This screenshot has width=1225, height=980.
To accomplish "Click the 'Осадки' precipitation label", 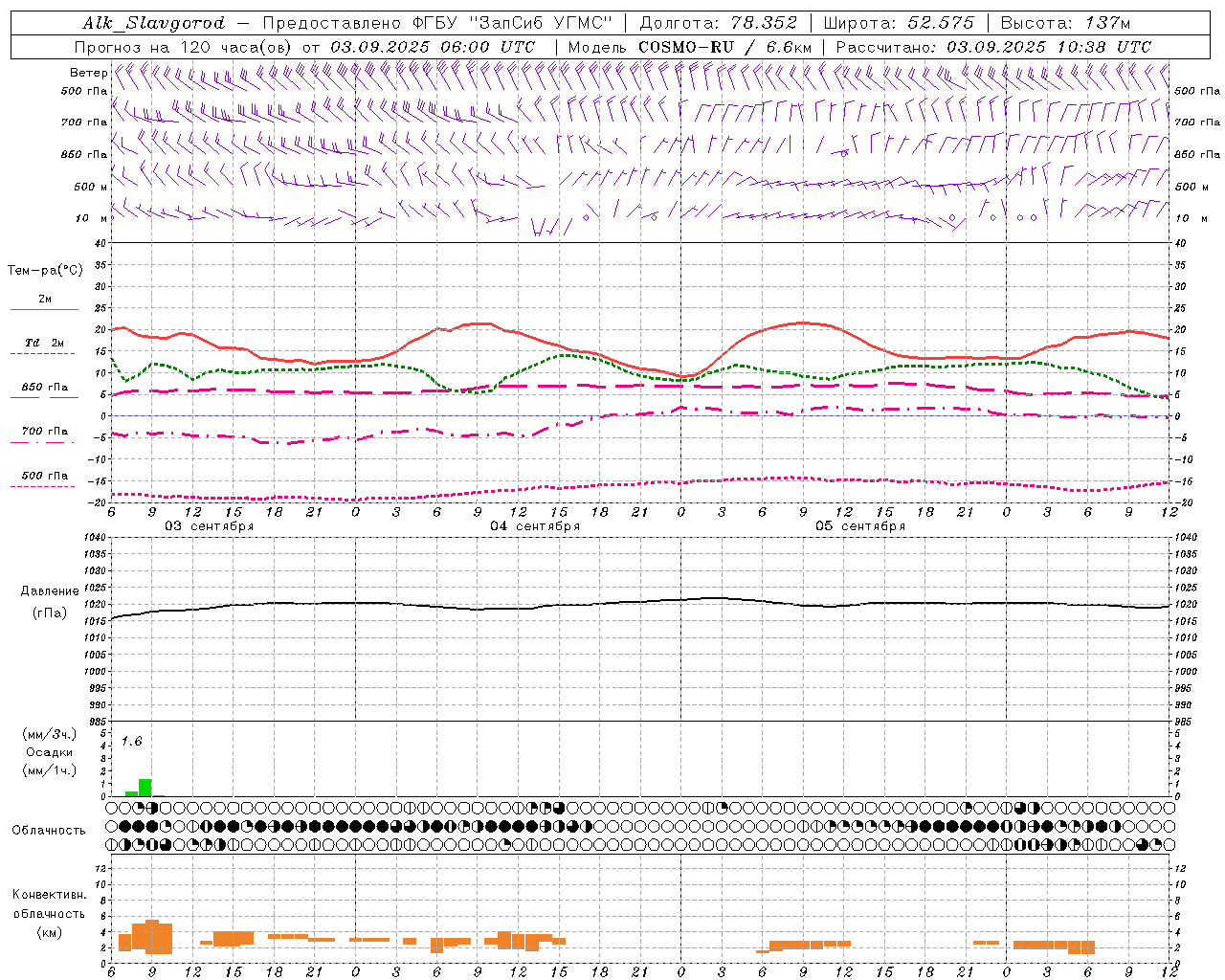I will pyautogui.click(x=49, y=752).
